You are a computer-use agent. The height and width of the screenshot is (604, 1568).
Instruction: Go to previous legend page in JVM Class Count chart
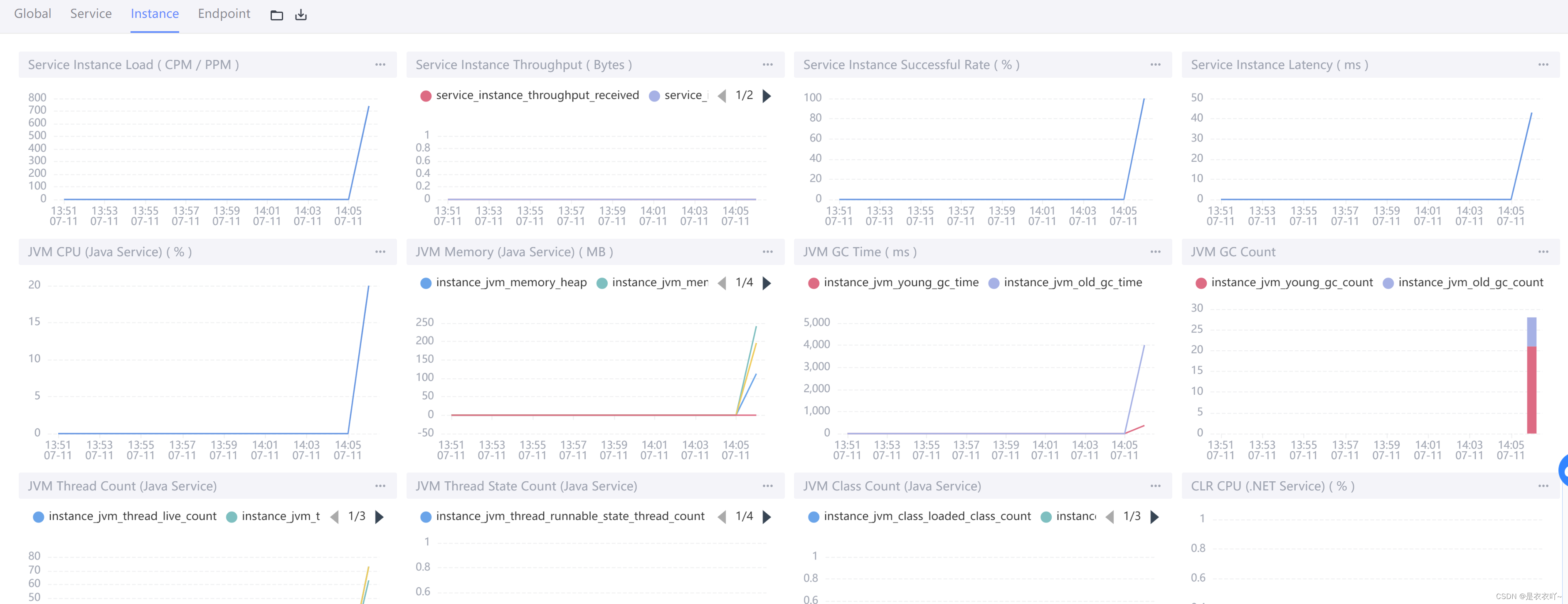tap(1109, 517)
